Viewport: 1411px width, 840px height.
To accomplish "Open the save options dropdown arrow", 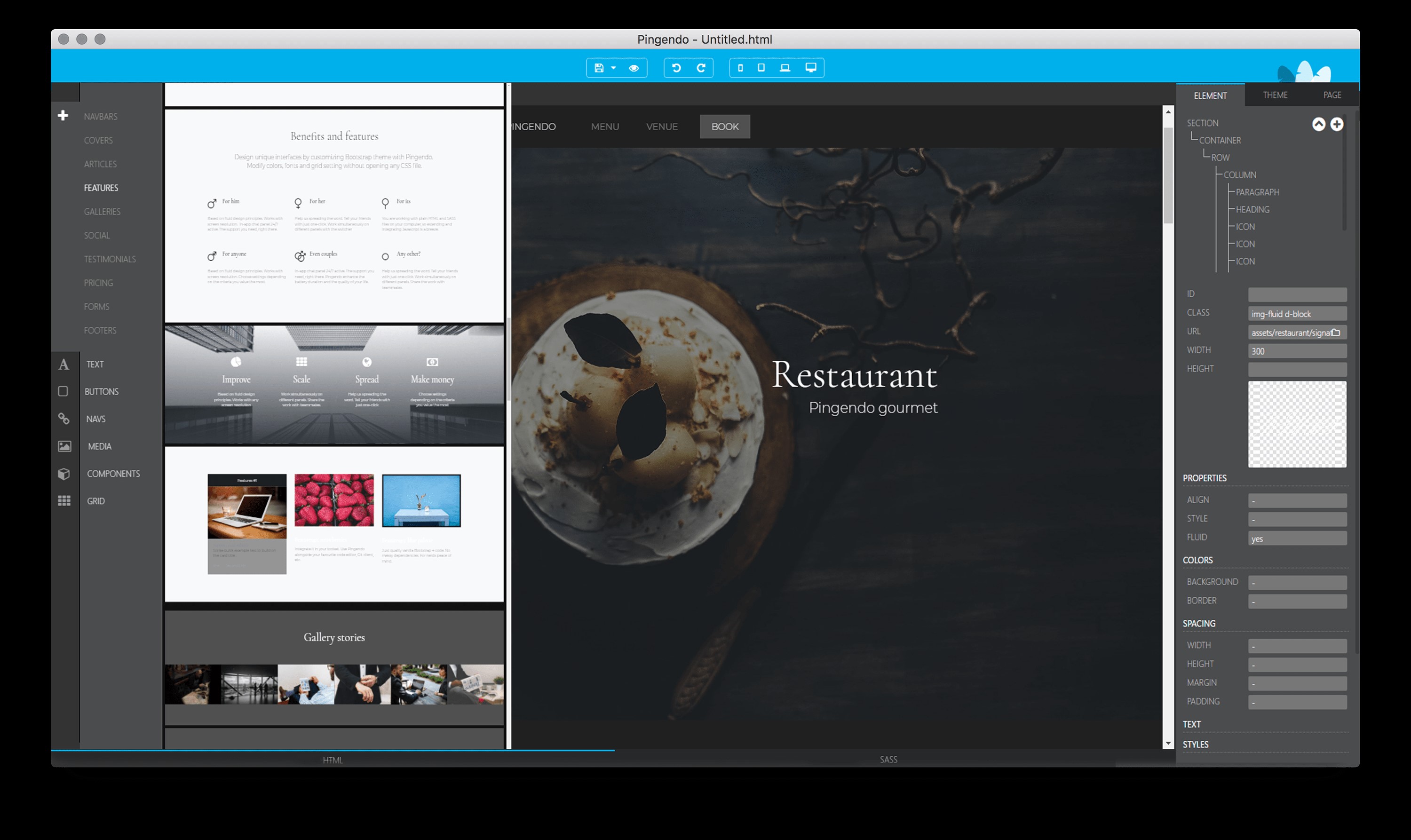I will click(x=613, y=68).
